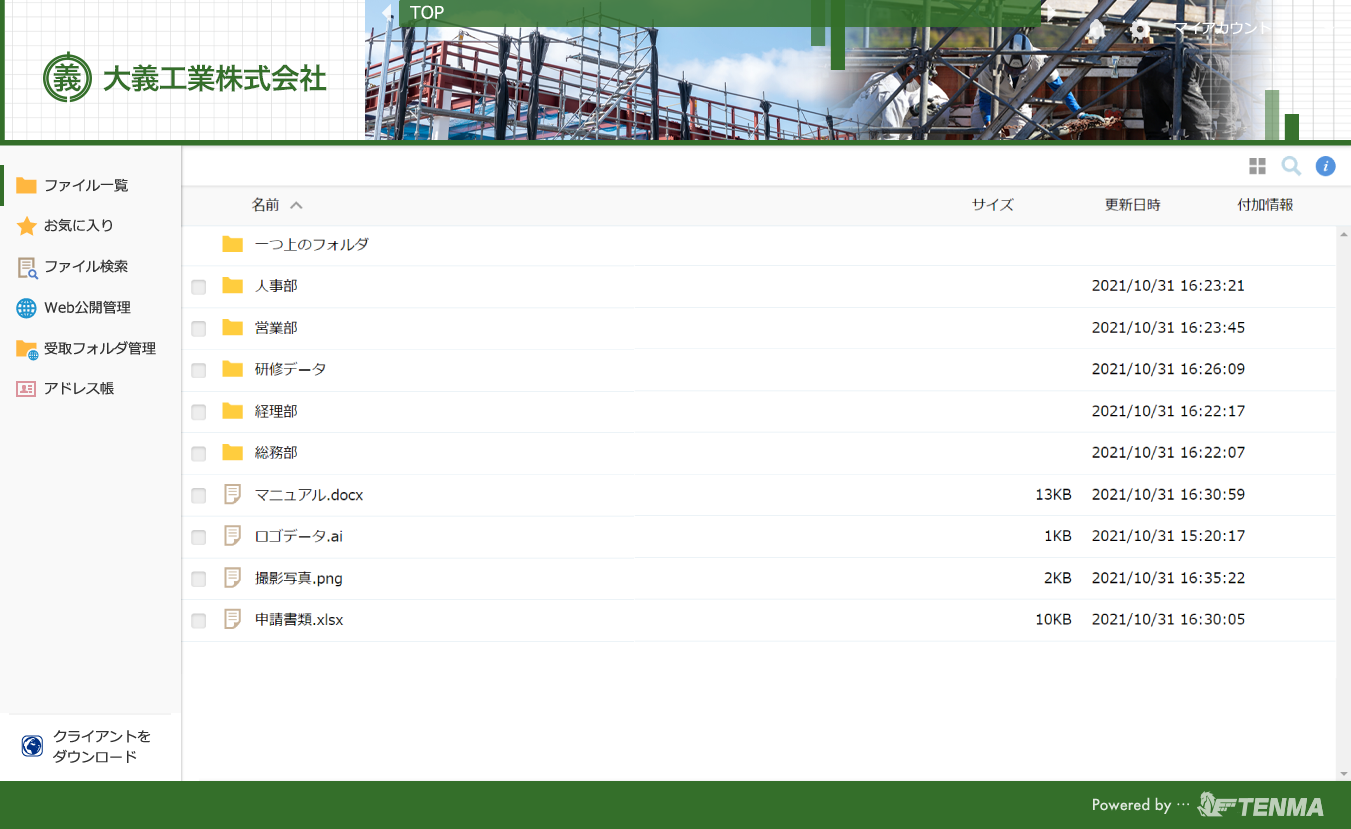Click the 人事部 folder icon
This screenshot has height=829, width=1351.
coord(233,286)
